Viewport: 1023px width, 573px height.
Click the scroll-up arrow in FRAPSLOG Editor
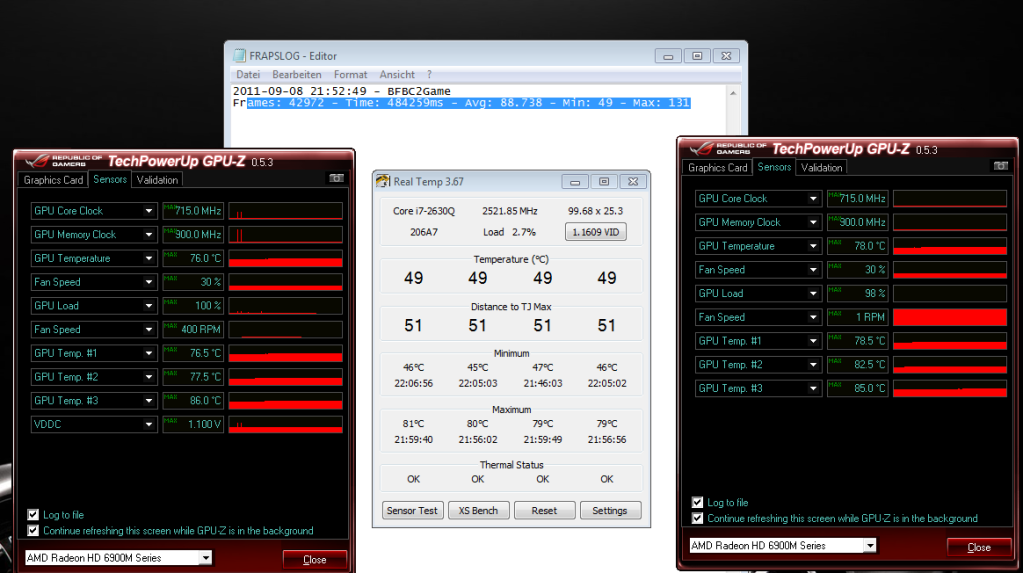click(733, 93)
